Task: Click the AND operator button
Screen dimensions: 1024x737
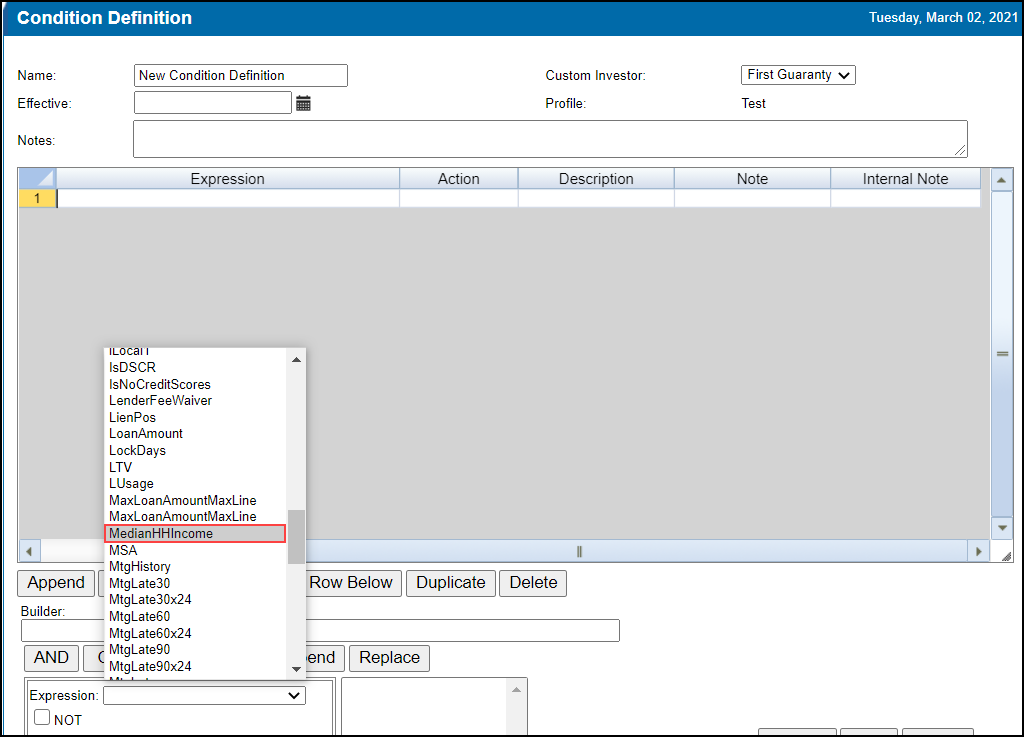Action: [x=52, y=658]
